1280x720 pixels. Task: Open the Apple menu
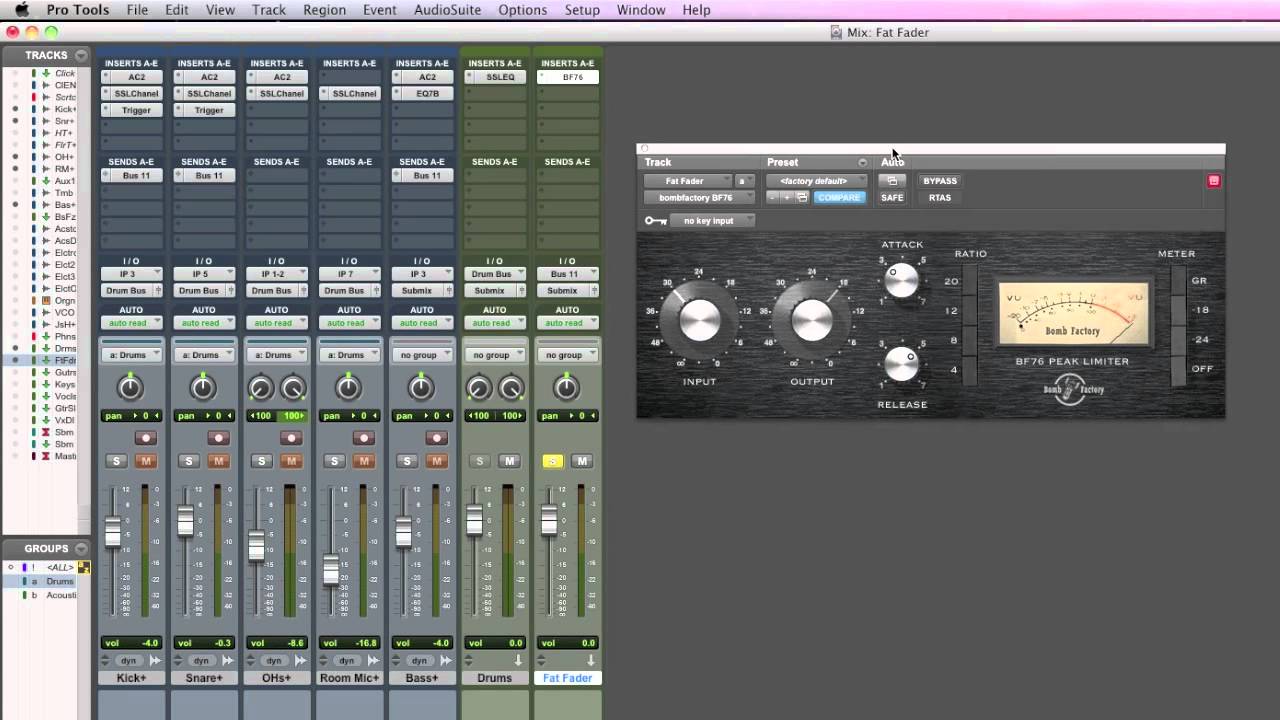click(21, 10)
